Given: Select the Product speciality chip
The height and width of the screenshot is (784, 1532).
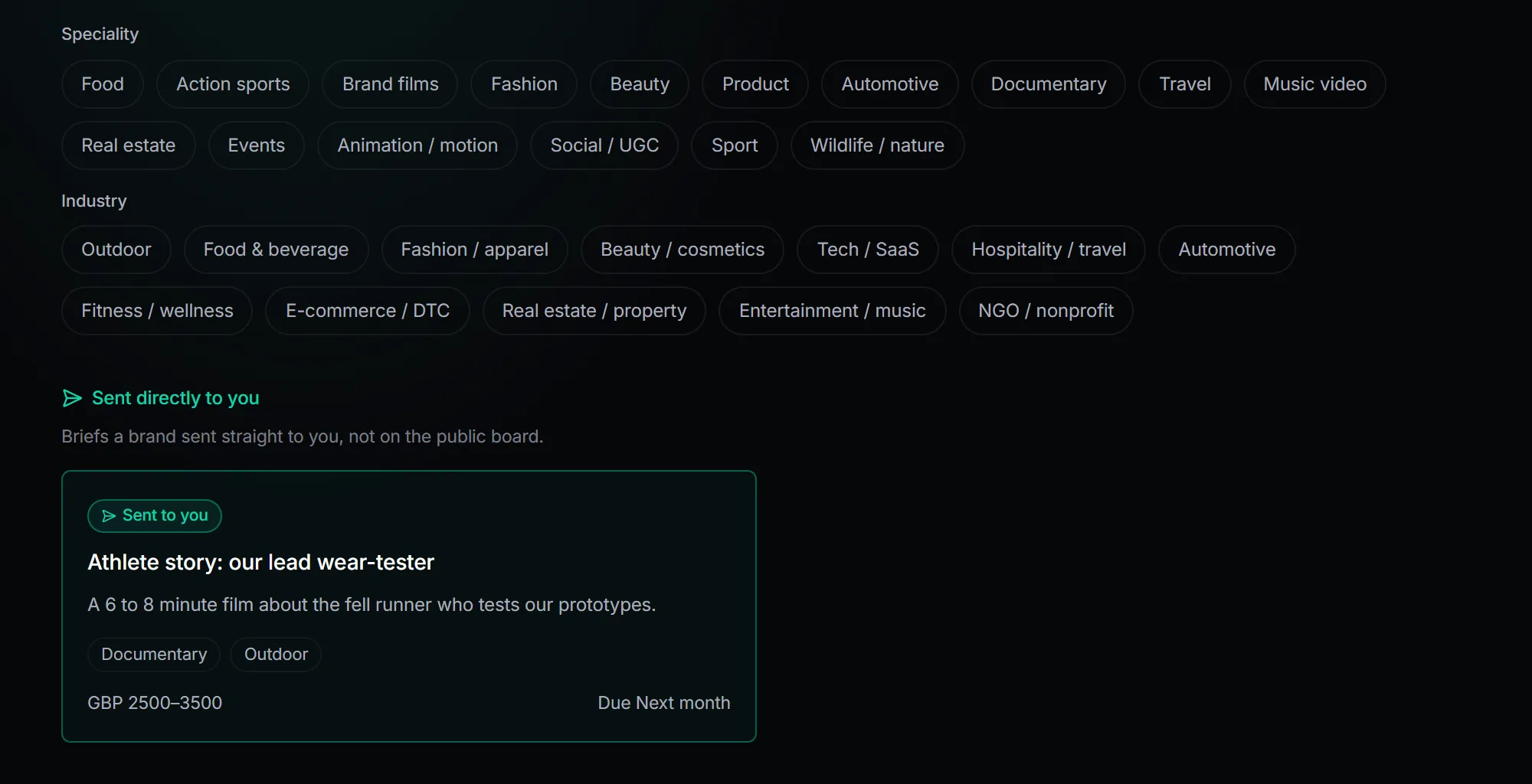Looking at the screenshot, I should tap(755, 84).
